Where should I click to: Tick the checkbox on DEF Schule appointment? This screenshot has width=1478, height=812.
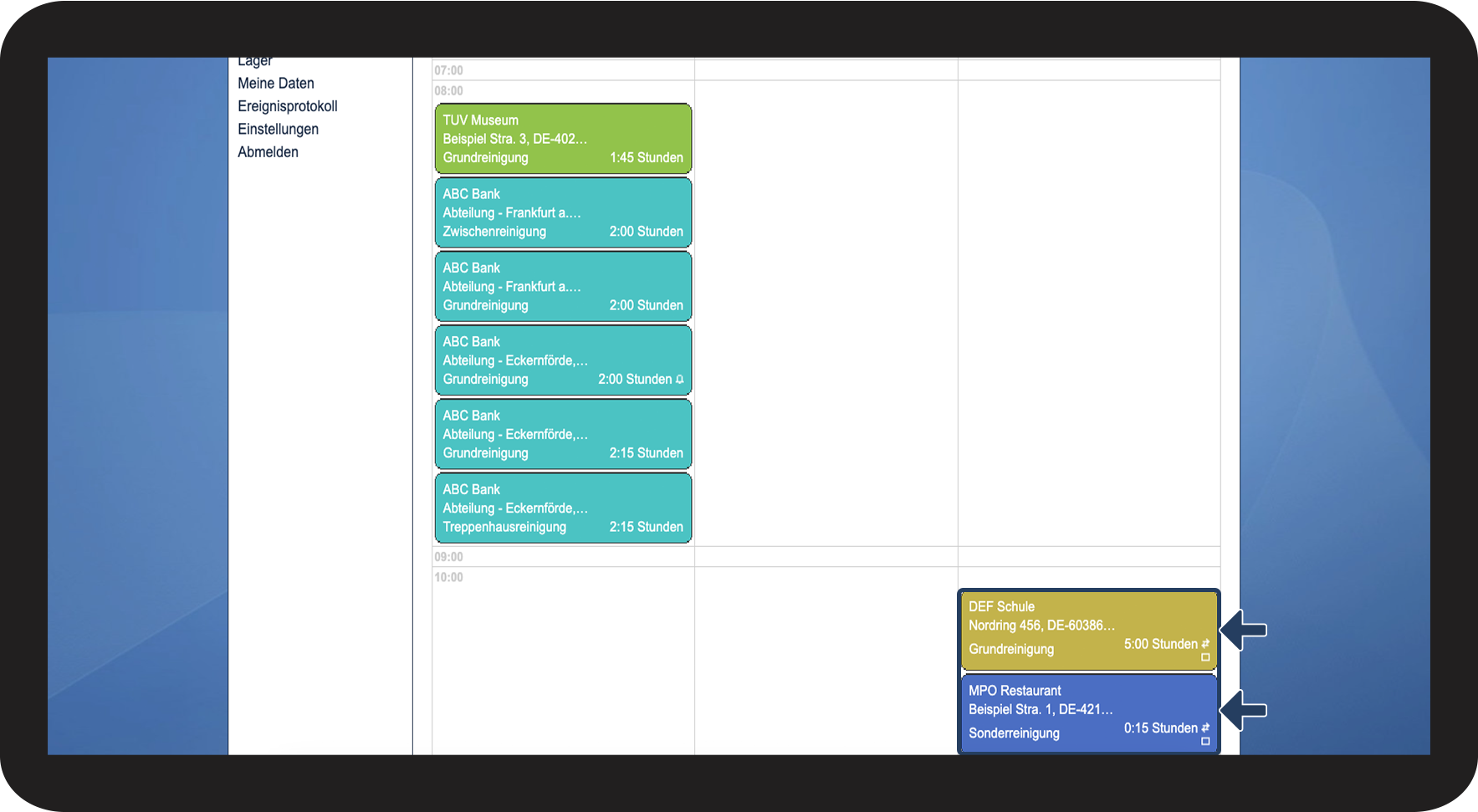pos(1205,657)
